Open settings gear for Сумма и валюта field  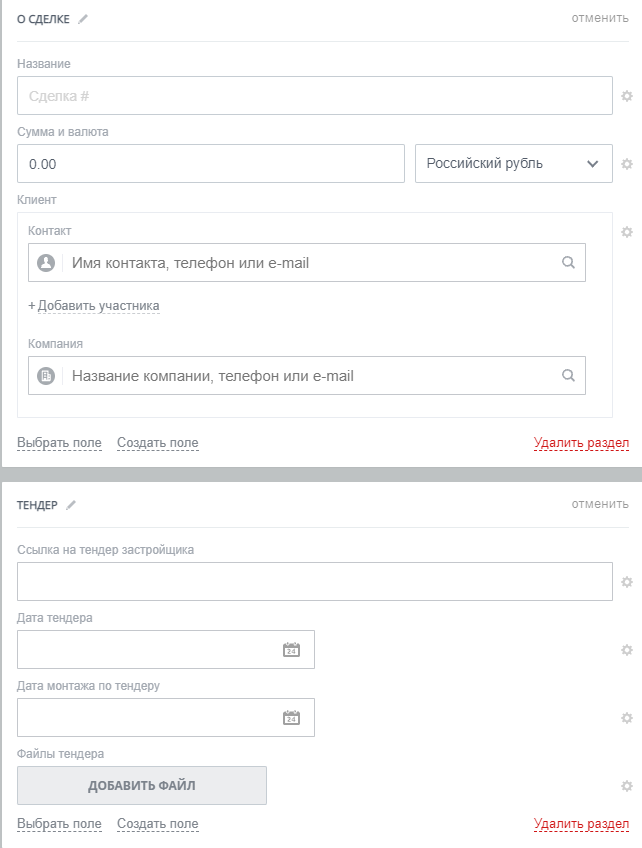[x=627, y=164]
